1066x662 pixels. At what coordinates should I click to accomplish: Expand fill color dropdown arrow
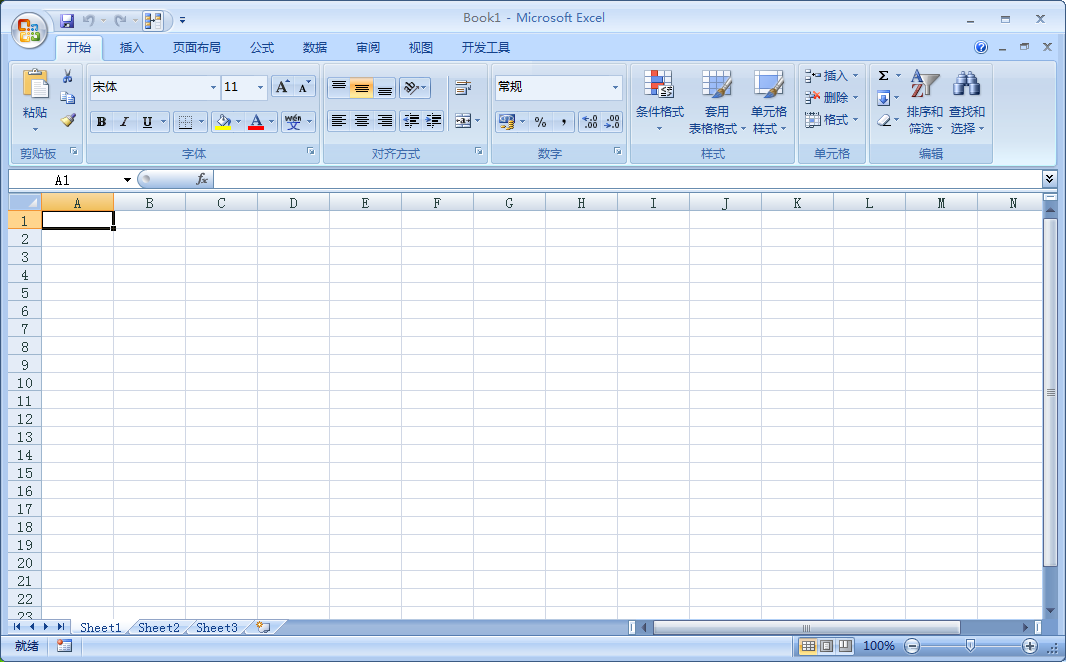coord(238,122)
